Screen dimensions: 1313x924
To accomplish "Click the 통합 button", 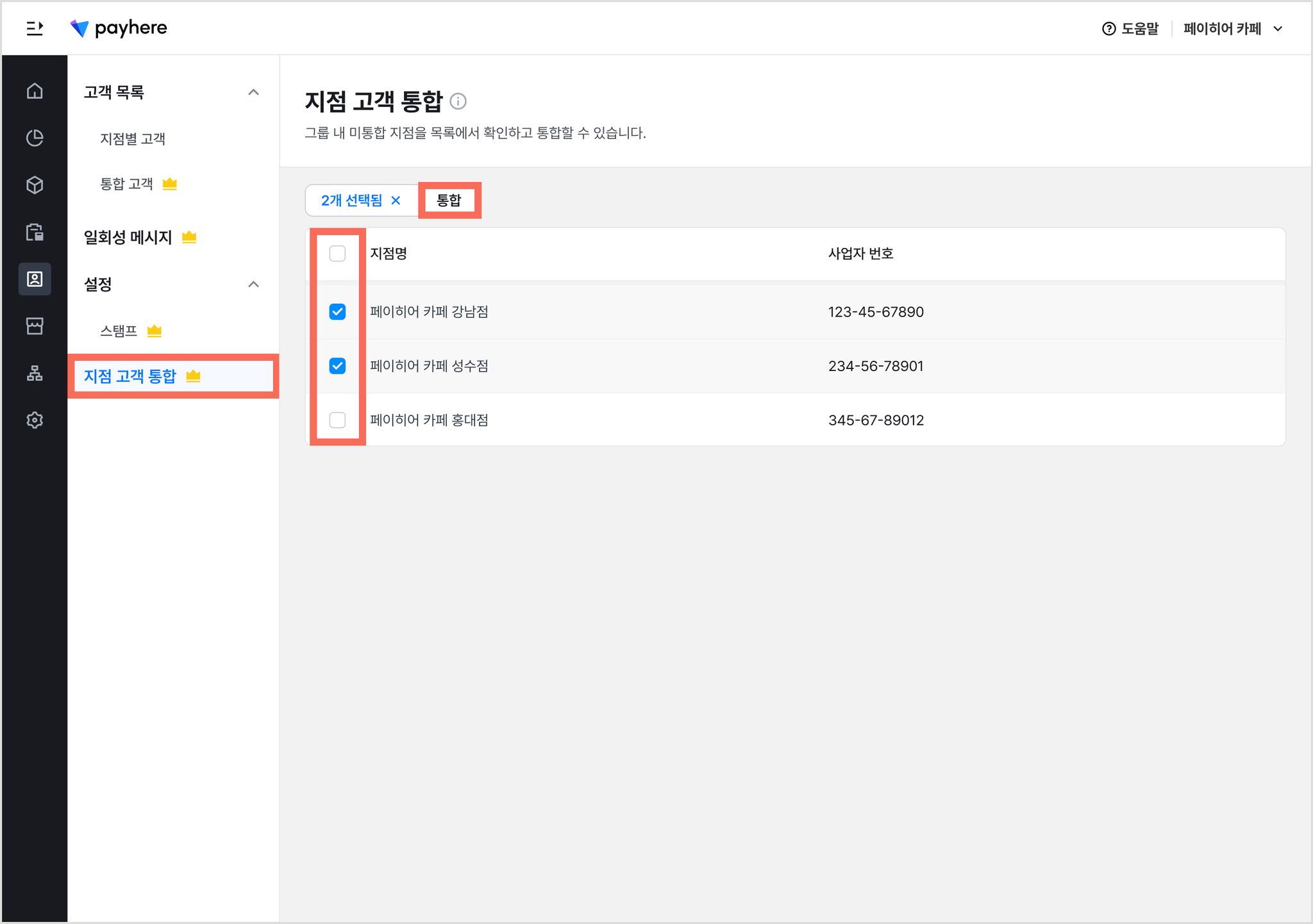I will [x=449, y=201].
